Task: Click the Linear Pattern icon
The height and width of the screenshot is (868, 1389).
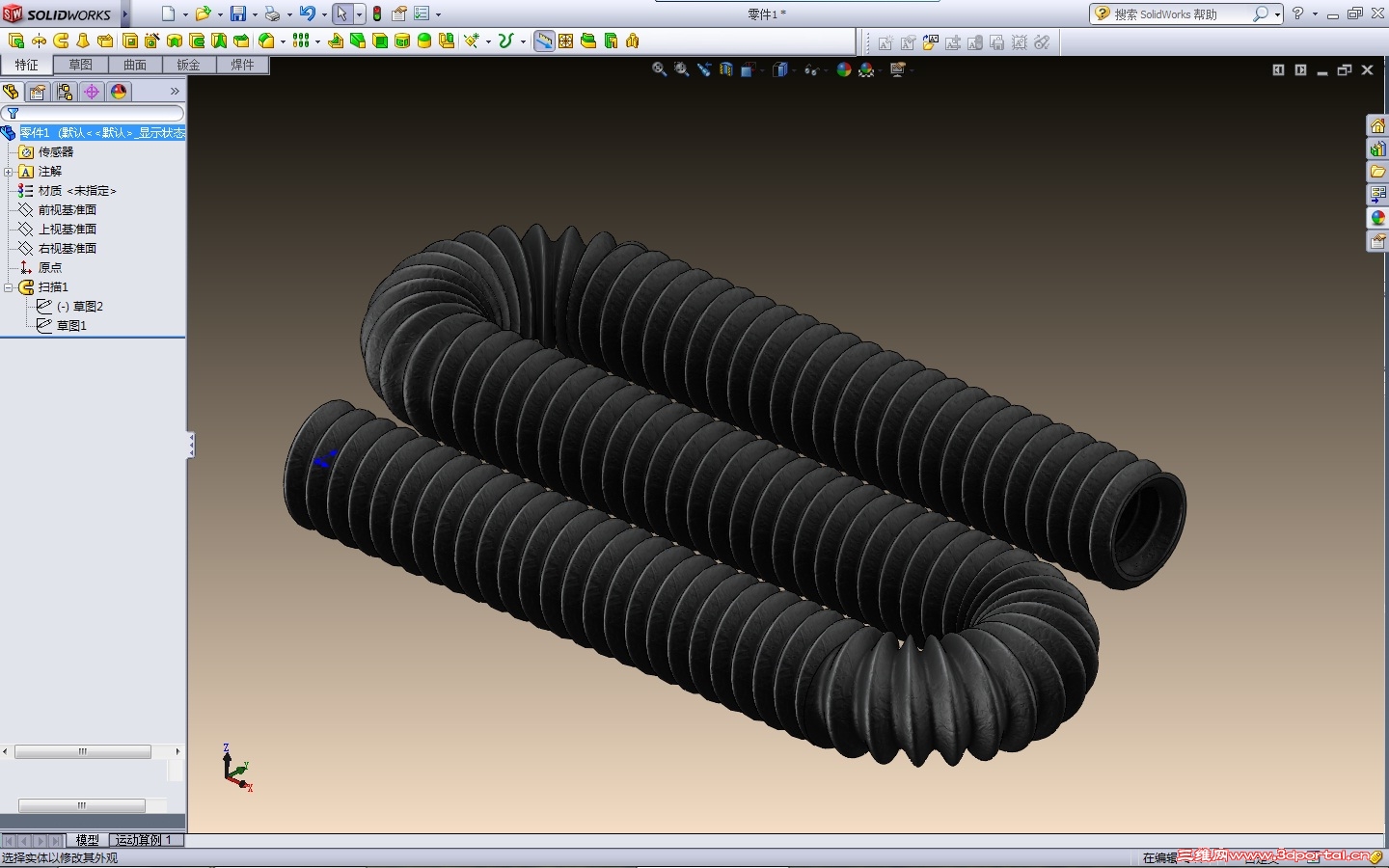Action: 301,41
